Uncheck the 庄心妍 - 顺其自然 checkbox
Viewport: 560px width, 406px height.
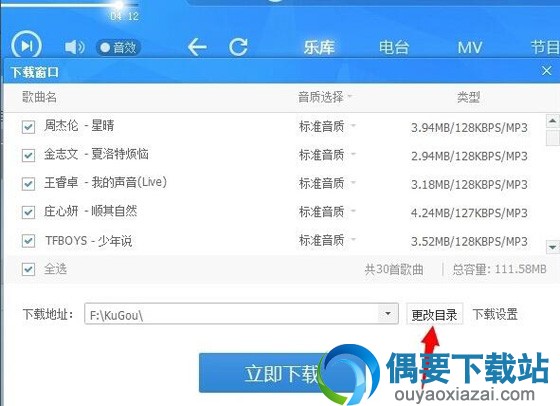(28, 212)
